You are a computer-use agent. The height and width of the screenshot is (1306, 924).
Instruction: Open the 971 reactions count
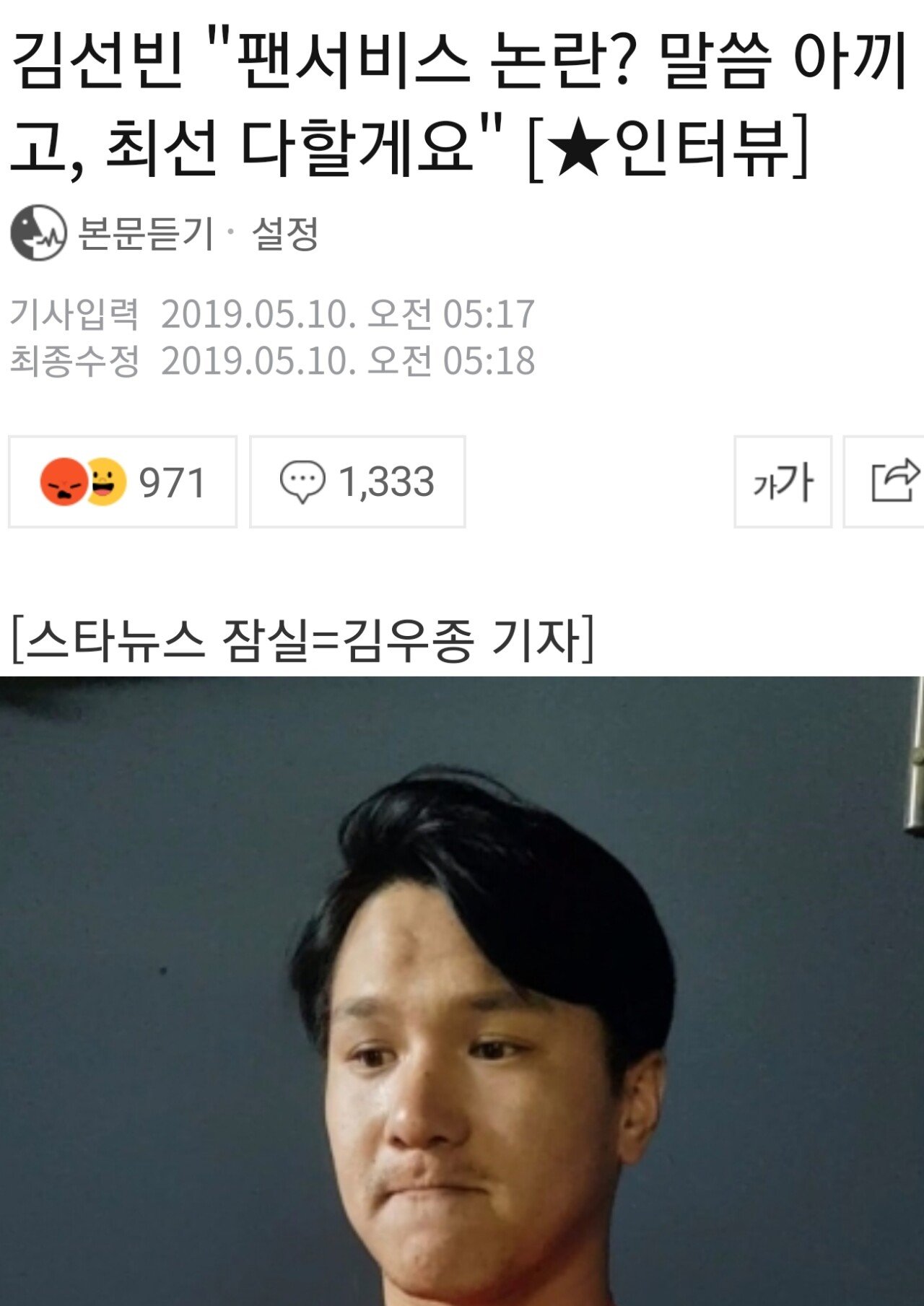coord(123,482)
